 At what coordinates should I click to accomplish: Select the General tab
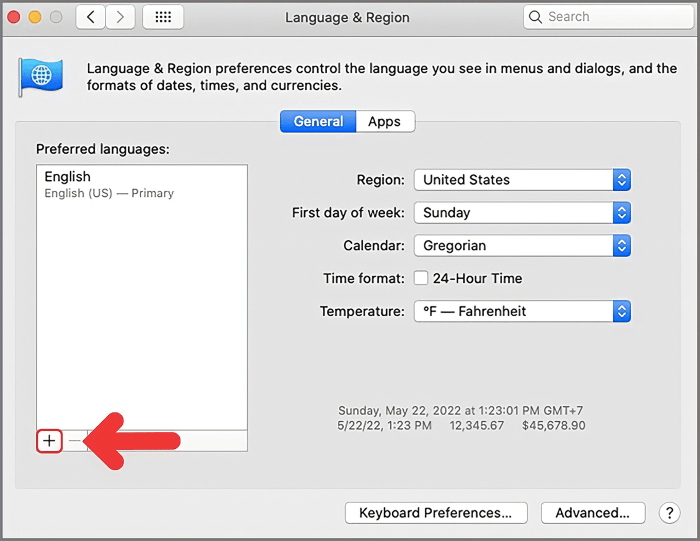point(318,122)
